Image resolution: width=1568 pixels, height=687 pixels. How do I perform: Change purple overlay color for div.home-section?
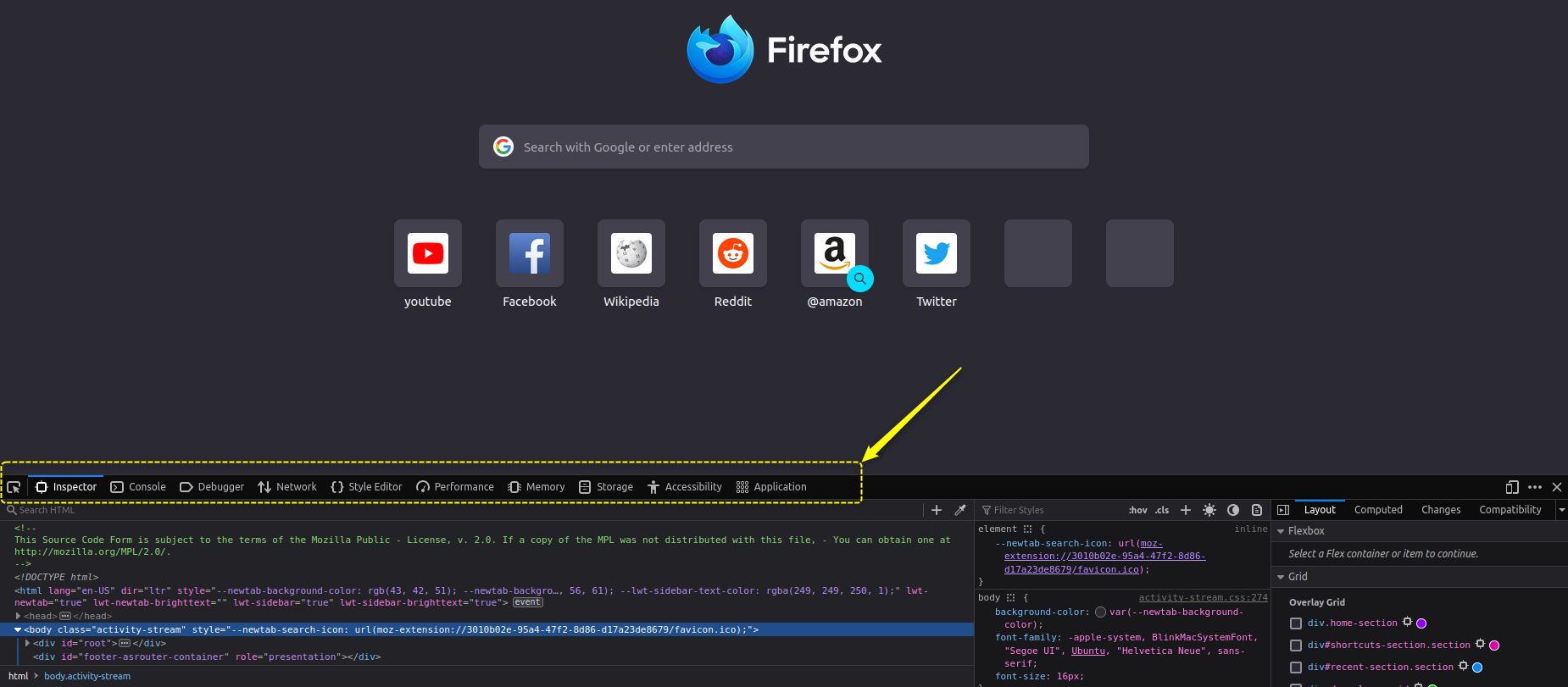pyautogui.click(x=1421, y=623)
